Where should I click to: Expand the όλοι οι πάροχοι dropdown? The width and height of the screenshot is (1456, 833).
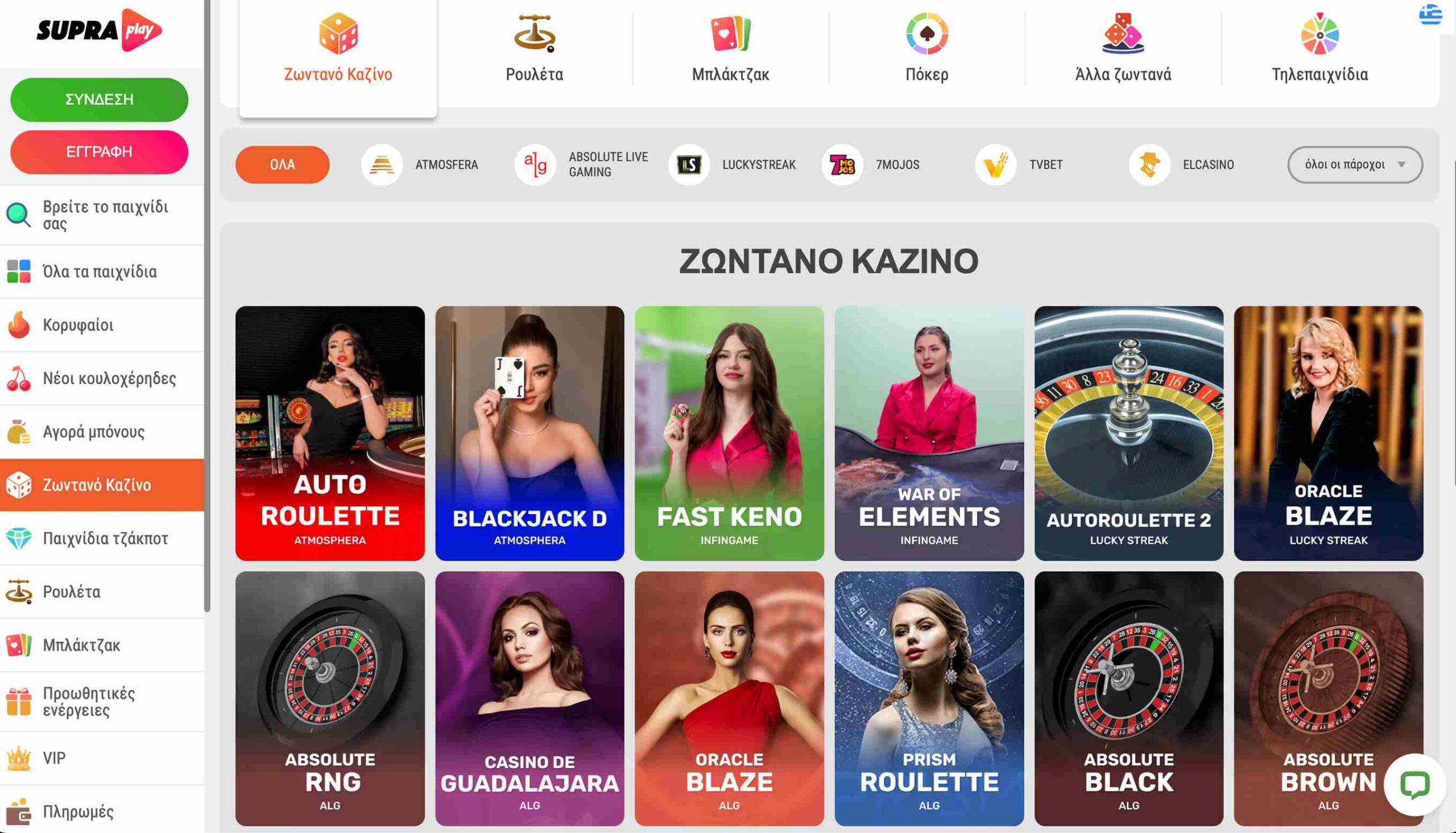pyautogui.click(x=1355, y=165)
